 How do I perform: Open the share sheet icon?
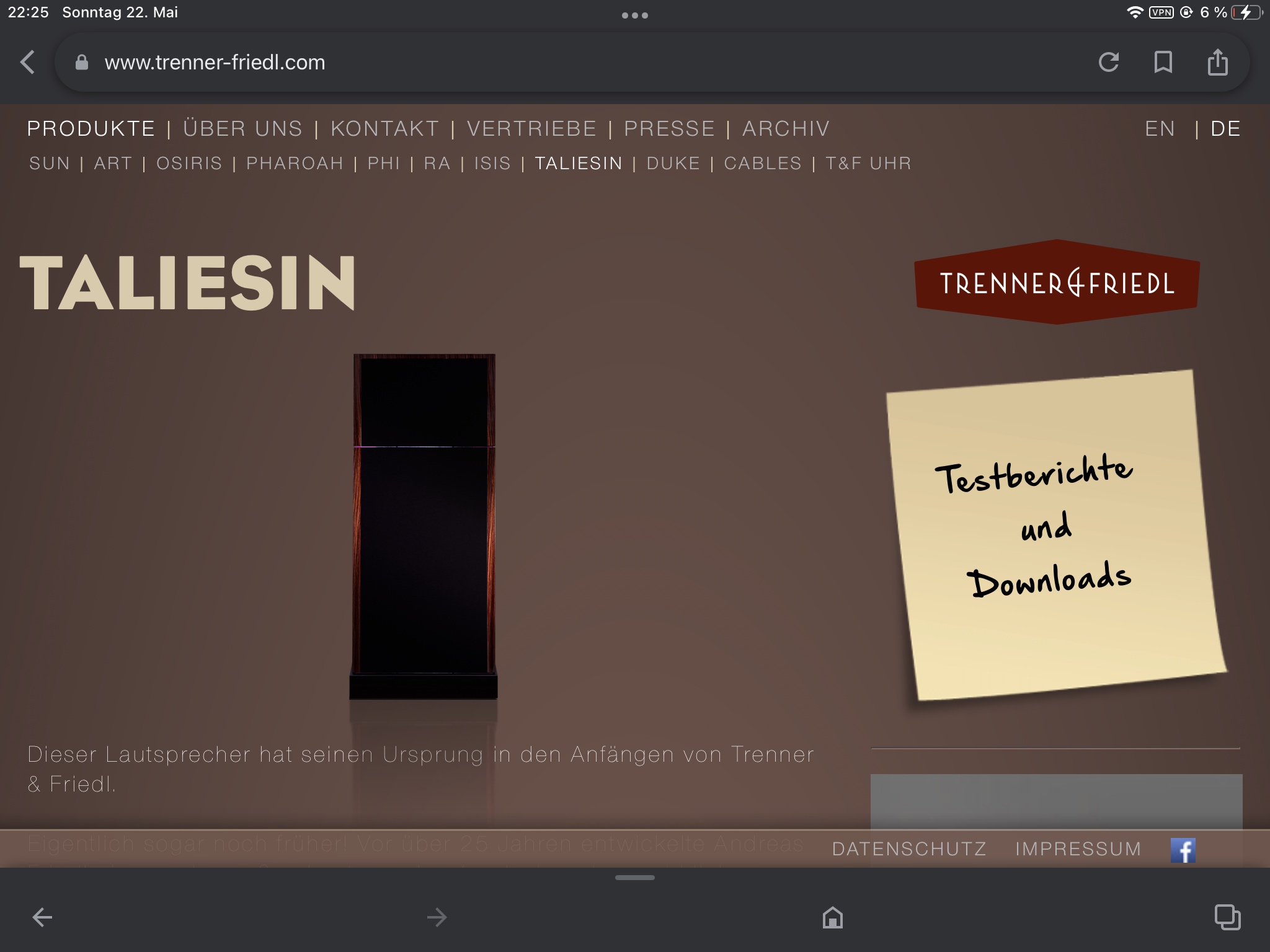pyautogui.click(x=1218, y=62)
